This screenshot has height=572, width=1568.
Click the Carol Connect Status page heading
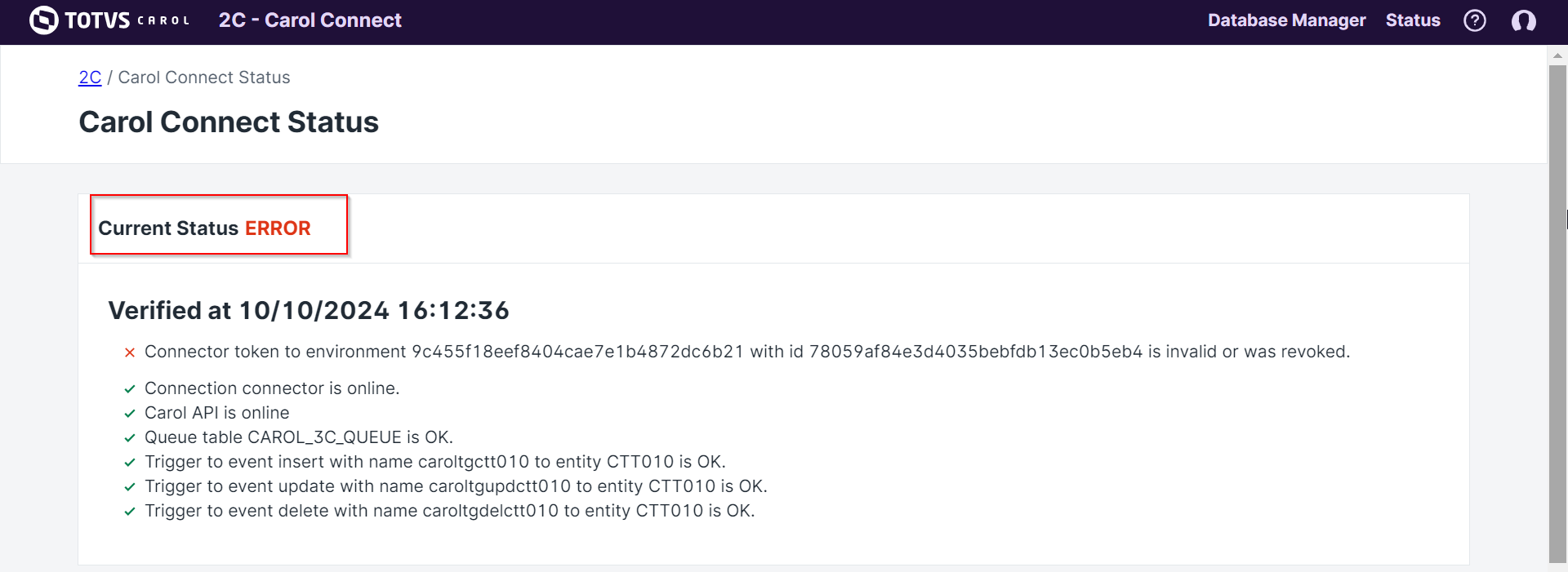[x=229, y=122]
